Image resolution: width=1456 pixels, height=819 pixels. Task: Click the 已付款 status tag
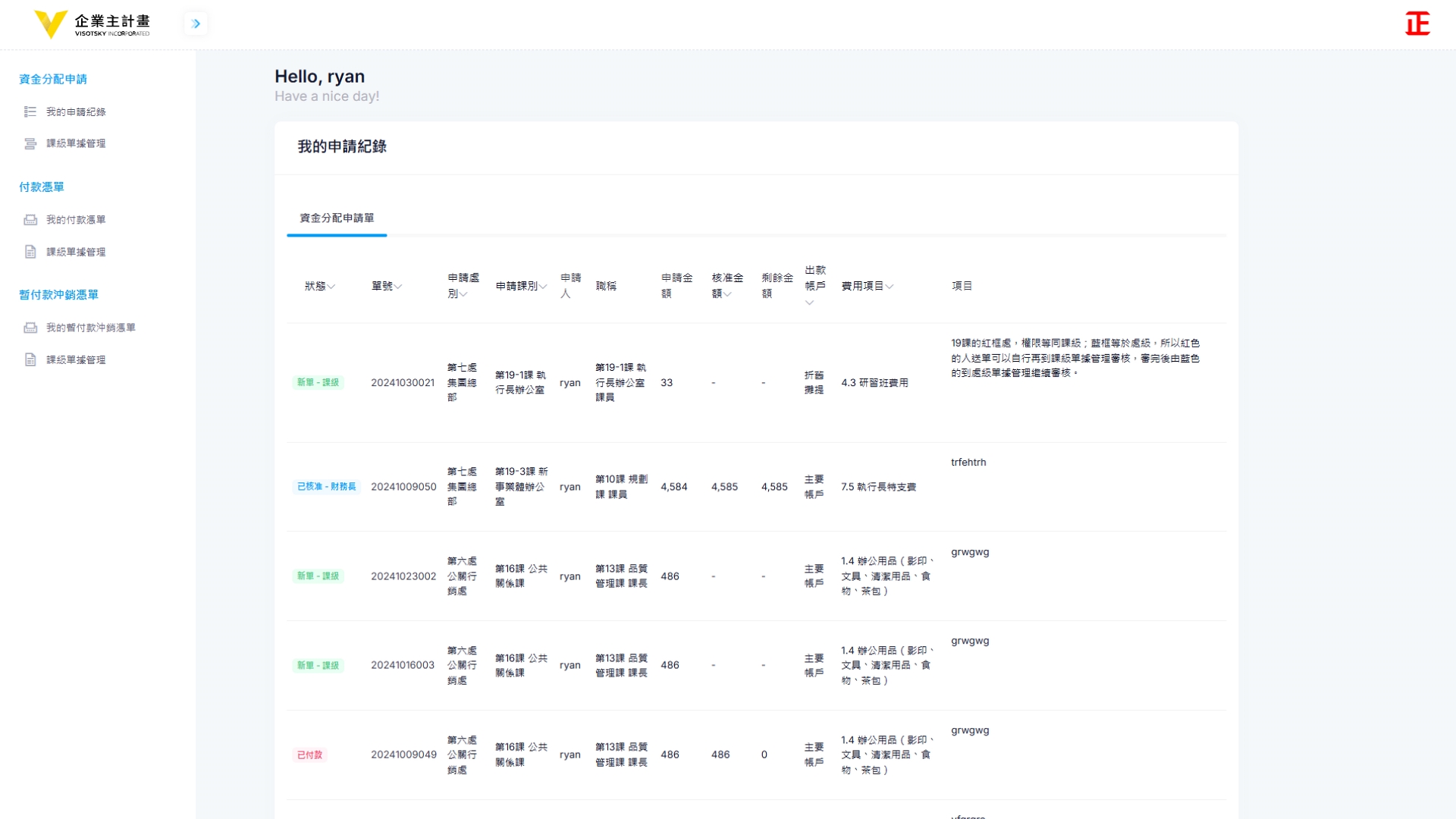(309, 755)
